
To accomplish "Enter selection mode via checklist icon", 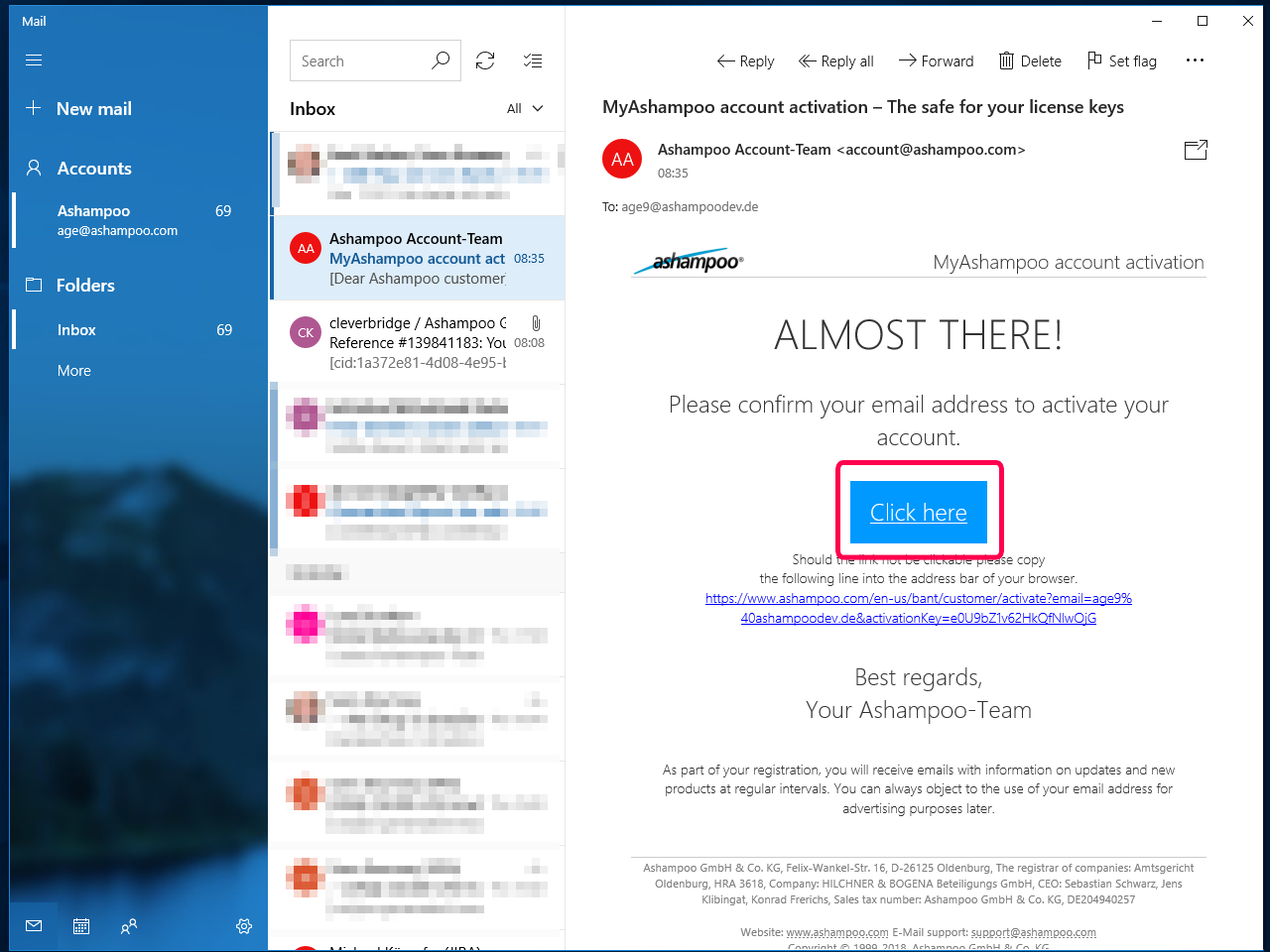I will [x=533, y=60].
